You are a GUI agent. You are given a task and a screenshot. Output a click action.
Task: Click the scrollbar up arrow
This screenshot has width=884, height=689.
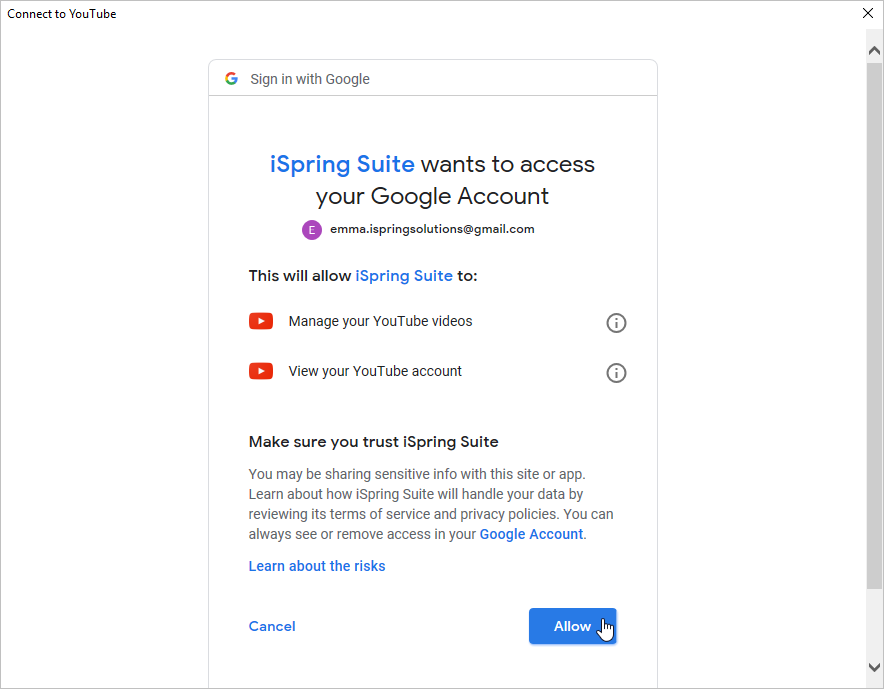click(874, 51)
